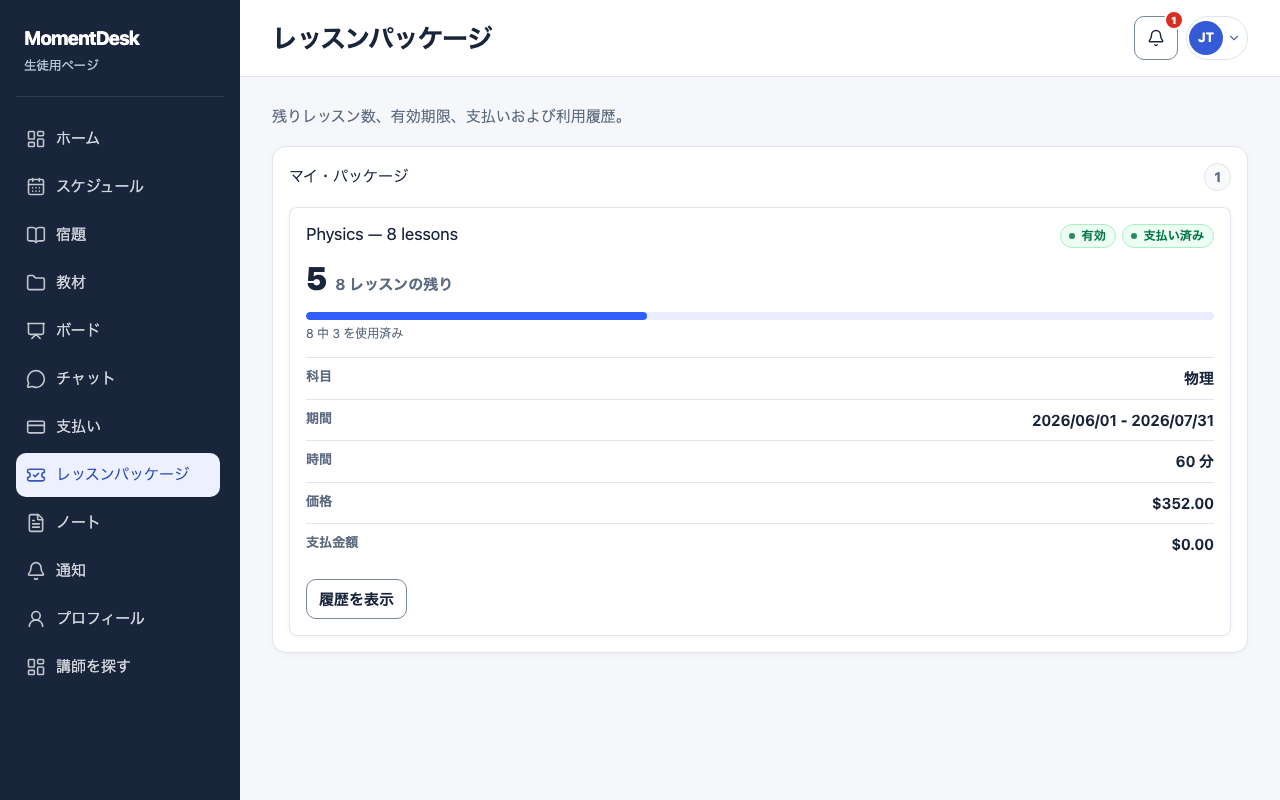
Task: Click the ホーム grid icon in sidebar
Action: click(36, 139)
